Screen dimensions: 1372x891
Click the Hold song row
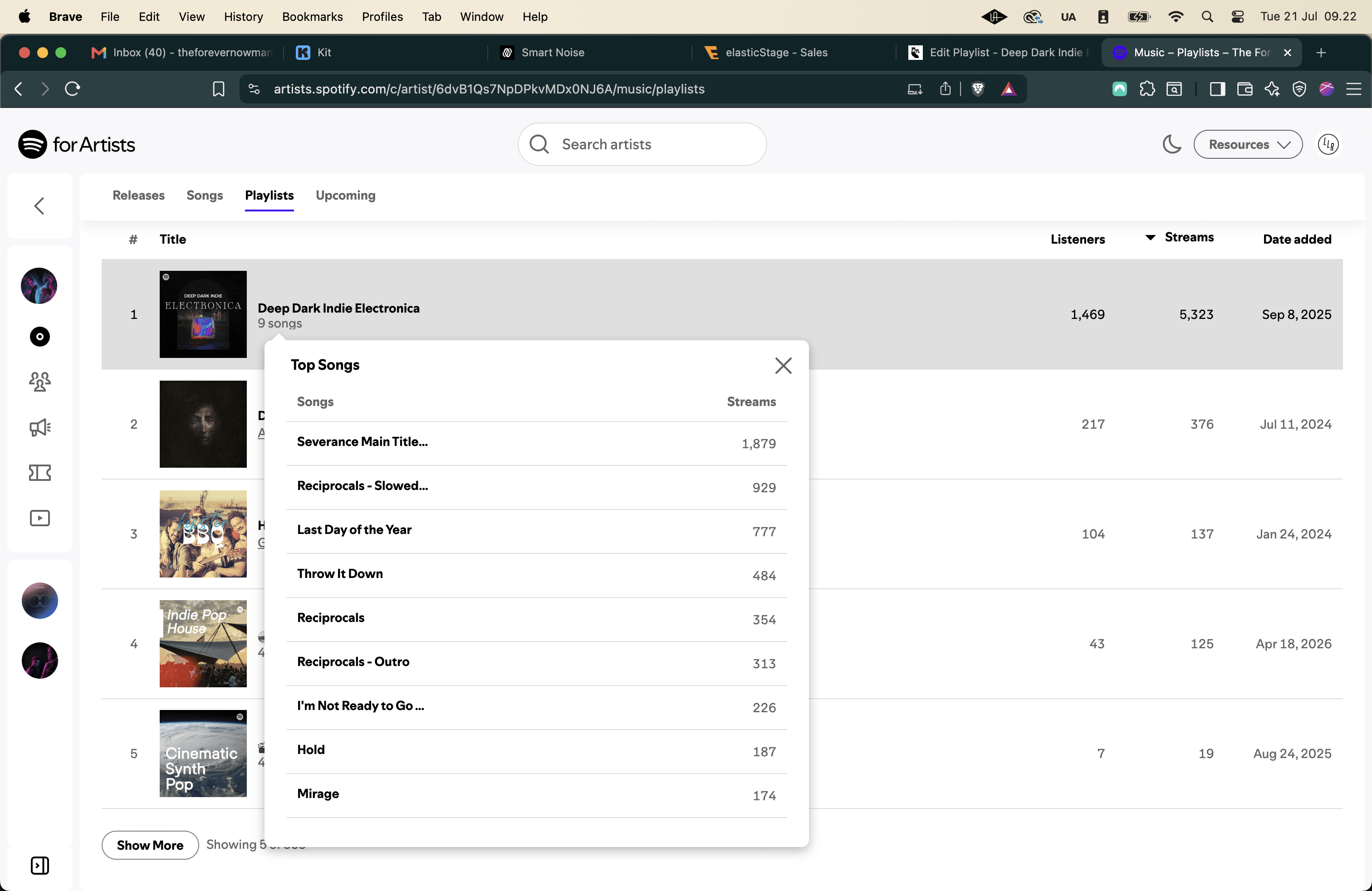(536, 752)
